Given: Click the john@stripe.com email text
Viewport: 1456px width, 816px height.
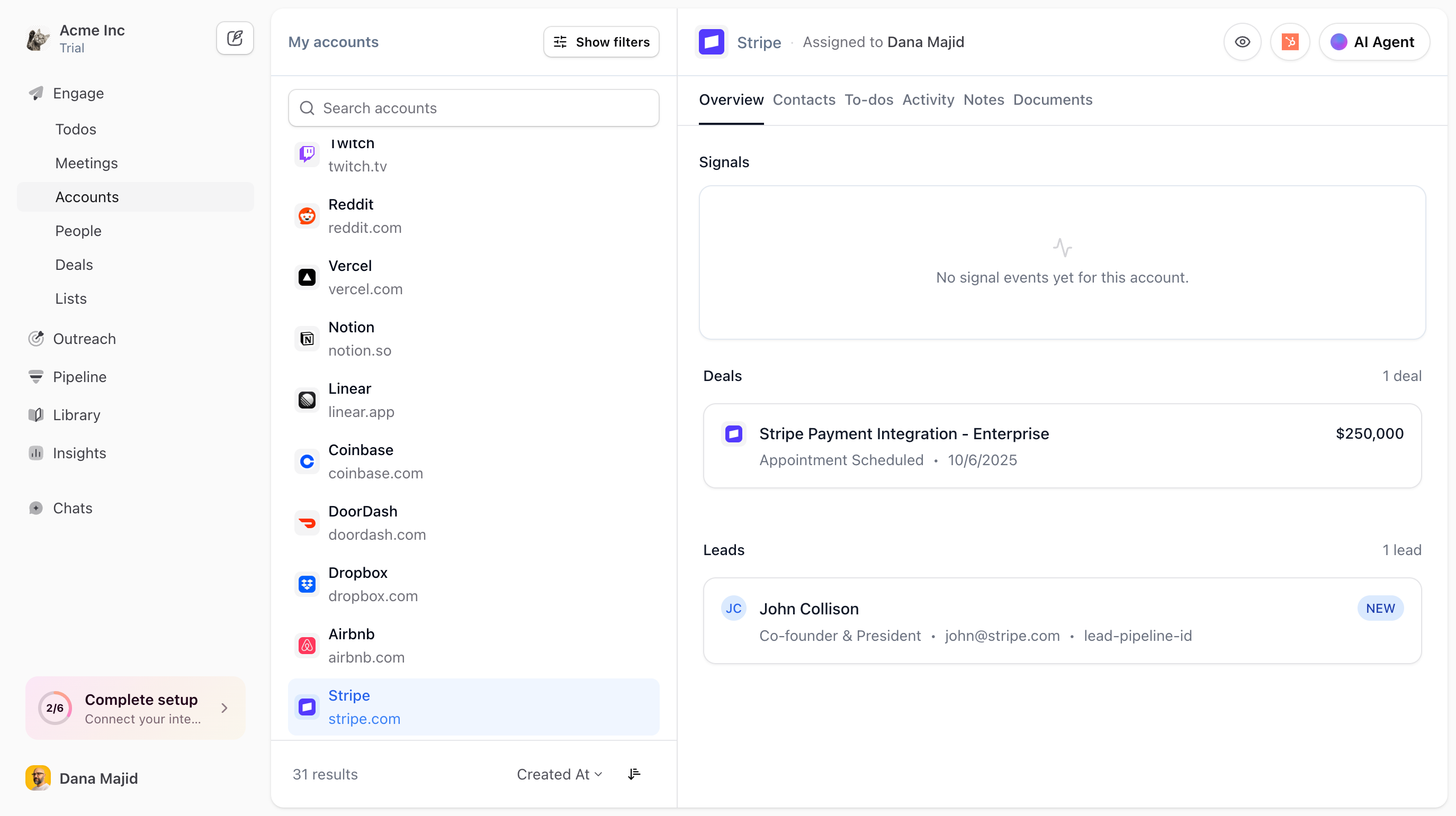Looking at the screenshot, I should point(1002,636).
